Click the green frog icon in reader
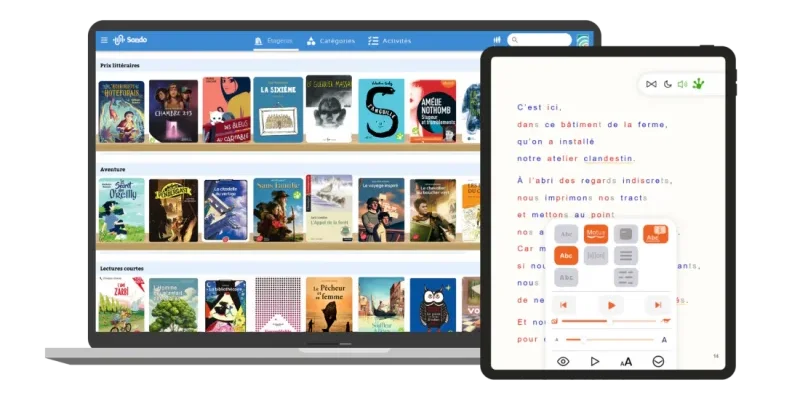This screenshot has width=800, height=400. pos(698,83)
